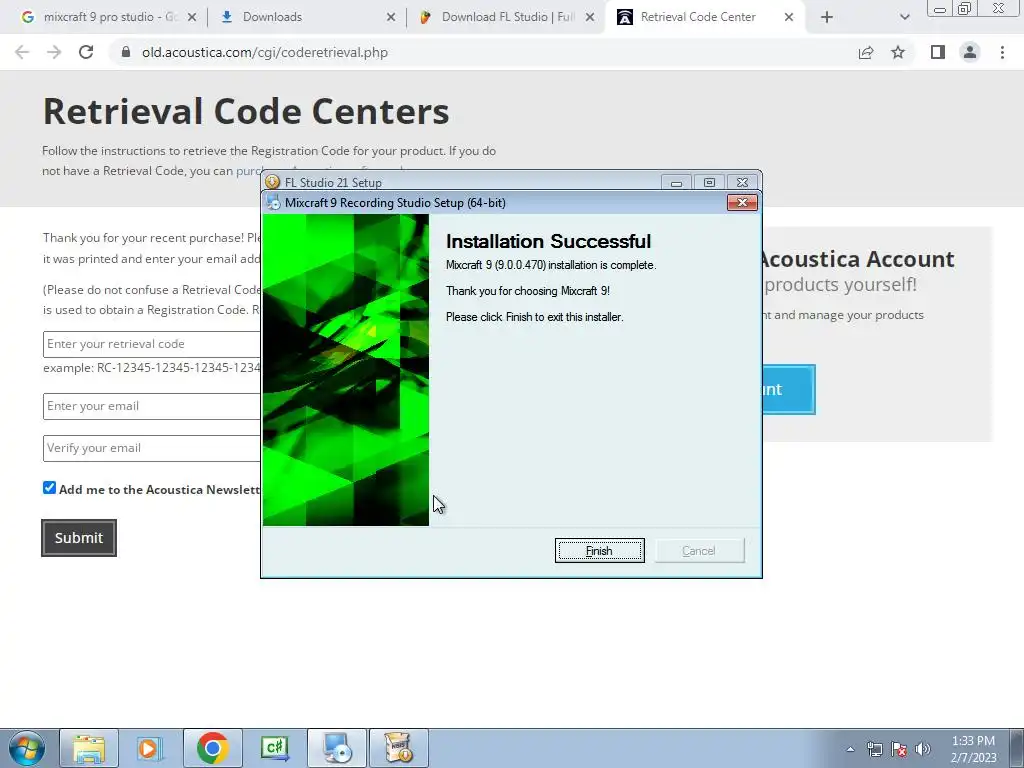Viewport: 1024px width, 768px height.
Task: Close the FL Studio 21 Setup window
Action: 743,183
